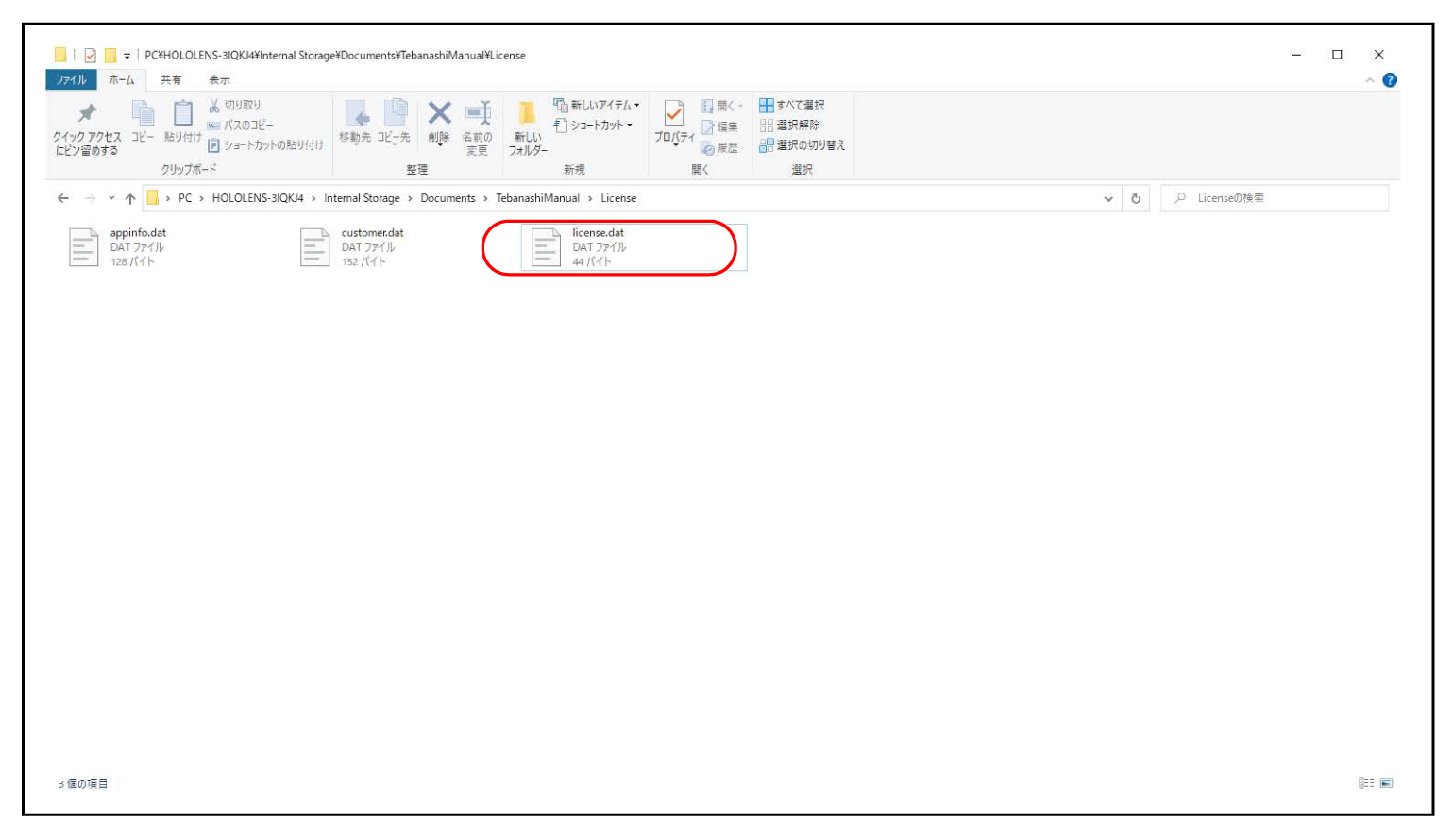Click Deselect All (選択解除)

click(x=790, y=125)
